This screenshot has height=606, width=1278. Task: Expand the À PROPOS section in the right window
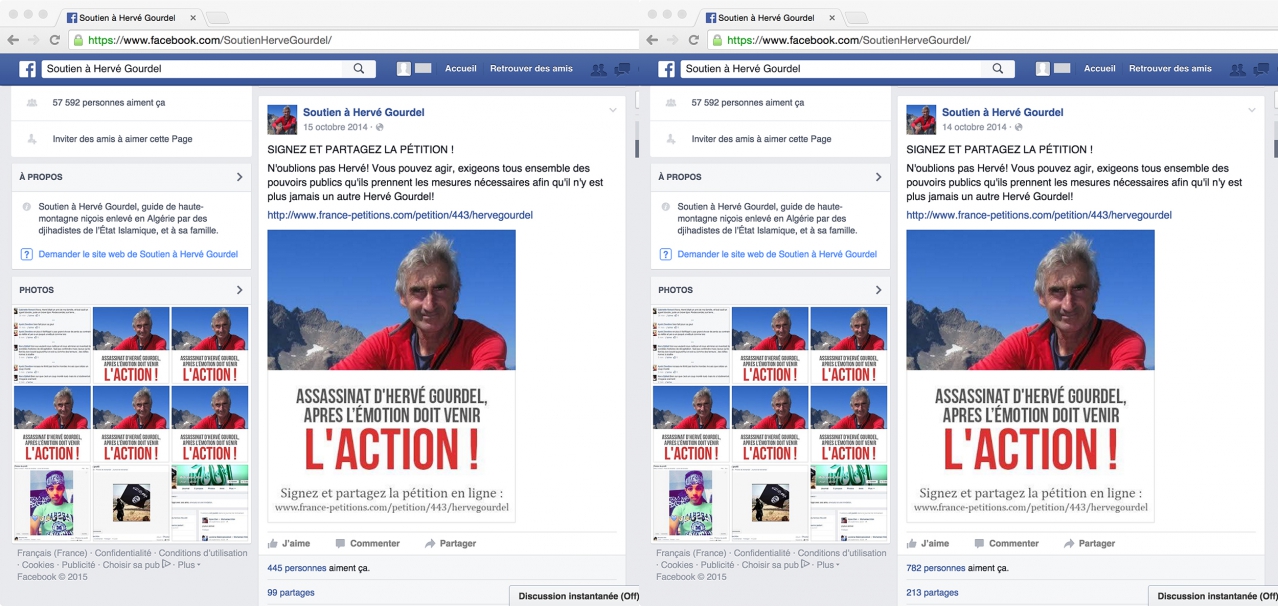click(x=878, y=177)
